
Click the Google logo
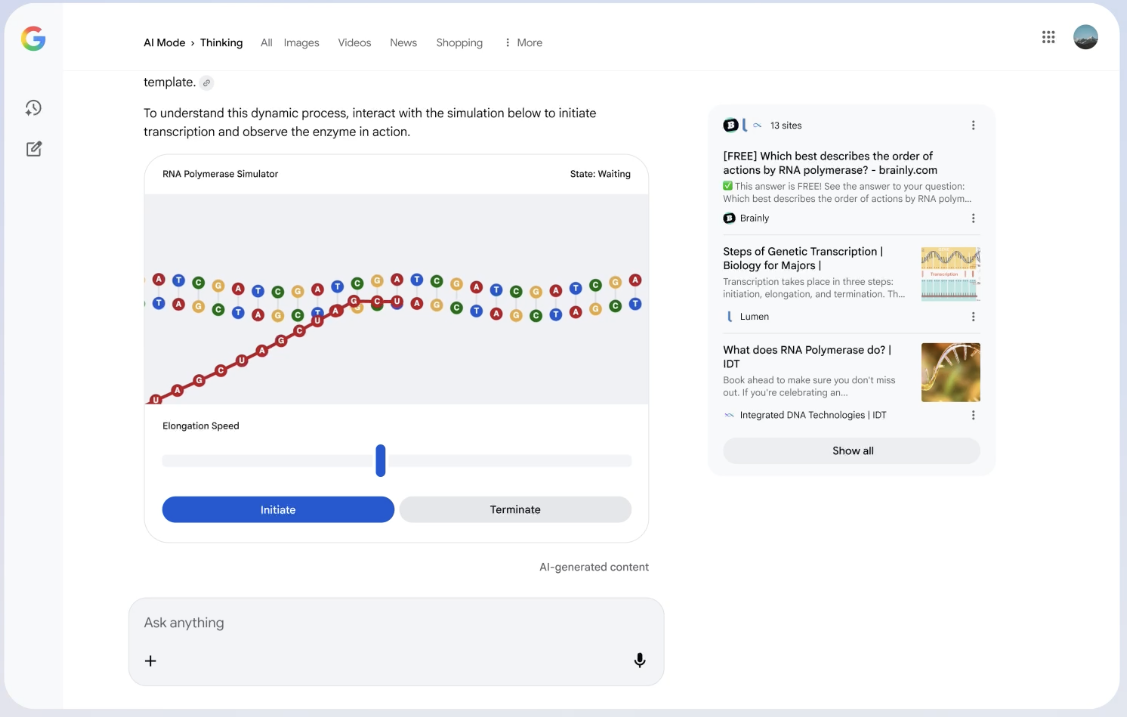pyautogui.click(x=33, y=39)
